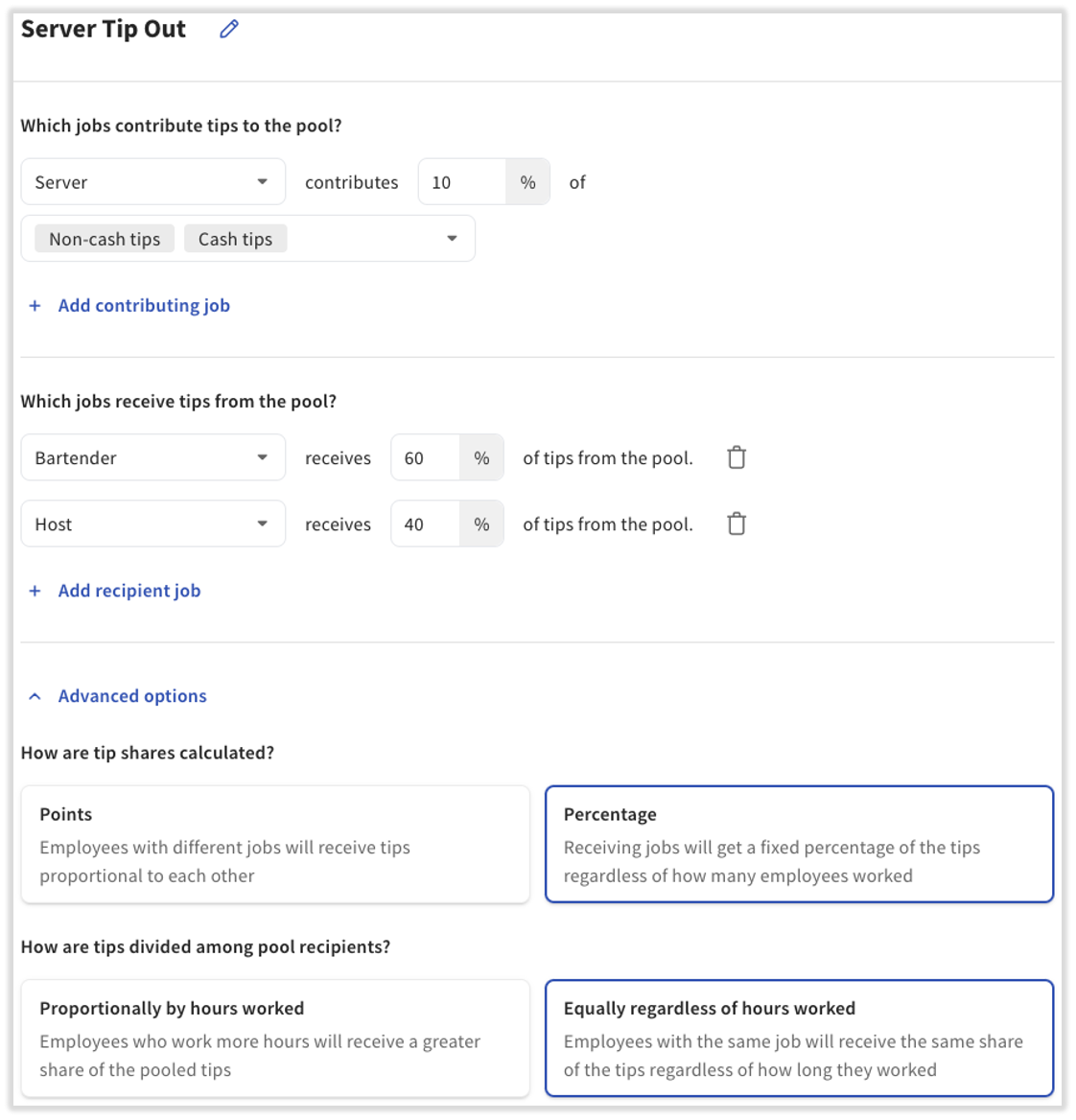Click the plus icon beside Add recipient job
Viewport: 1076px width, 1120px height.
tap(35, 591)
